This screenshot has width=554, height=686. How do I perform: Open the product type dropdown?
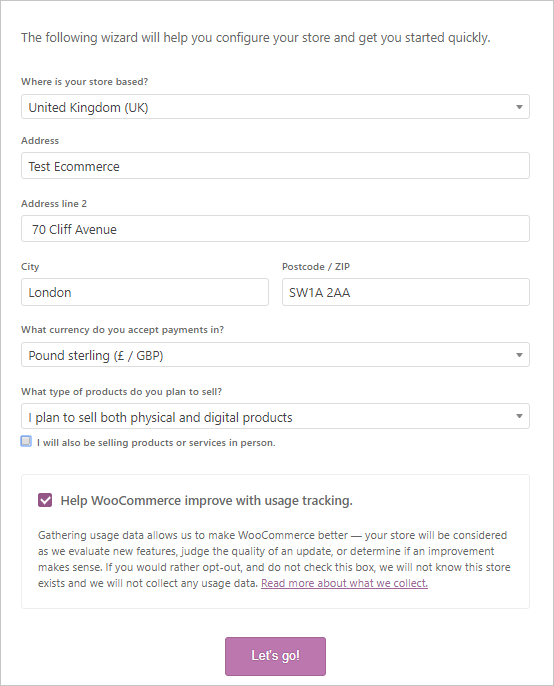(x=275, y=416)
